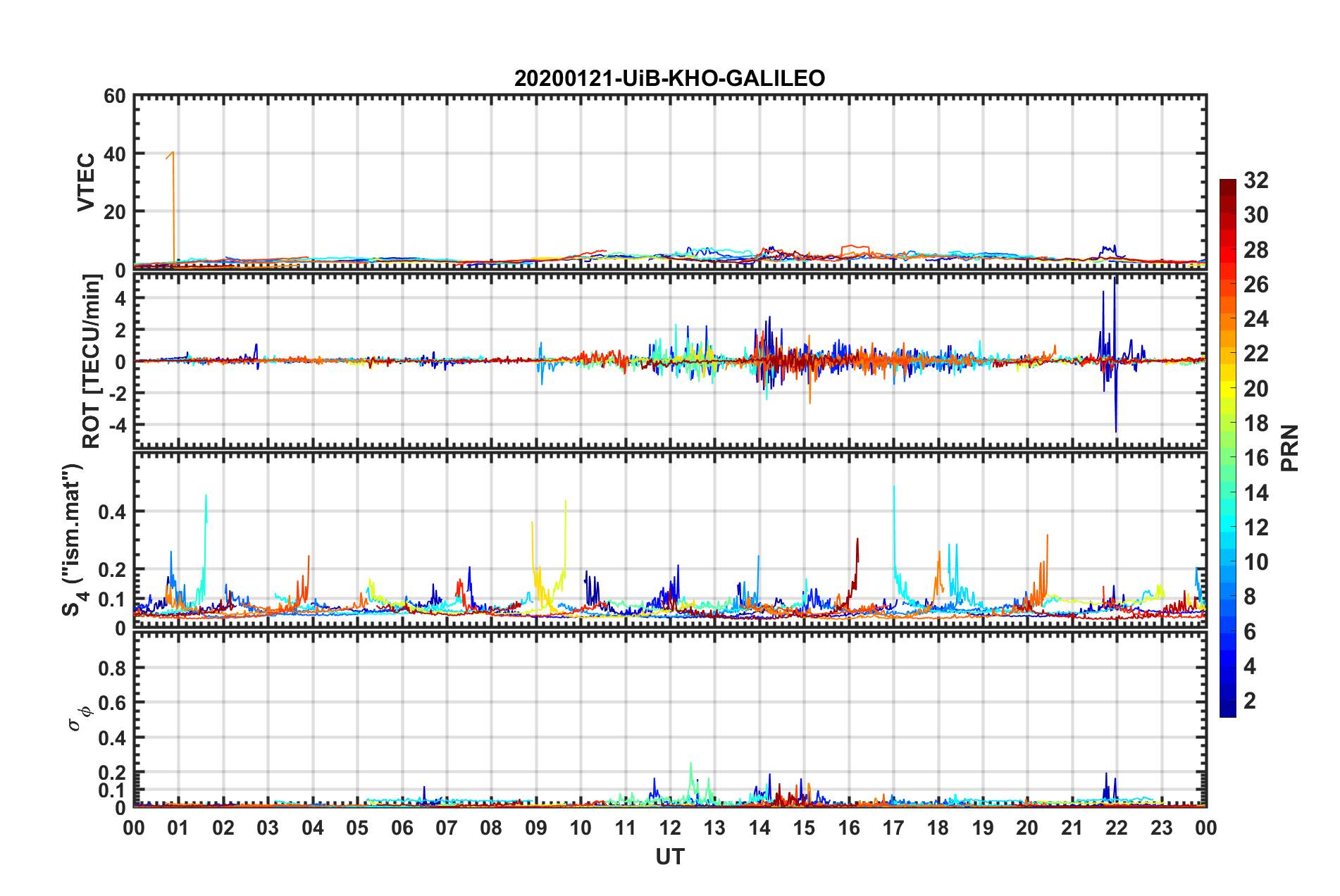Click the ROT [TECU/min] axis label
The height and width of the screenshot is (896, 1340).
92,361
